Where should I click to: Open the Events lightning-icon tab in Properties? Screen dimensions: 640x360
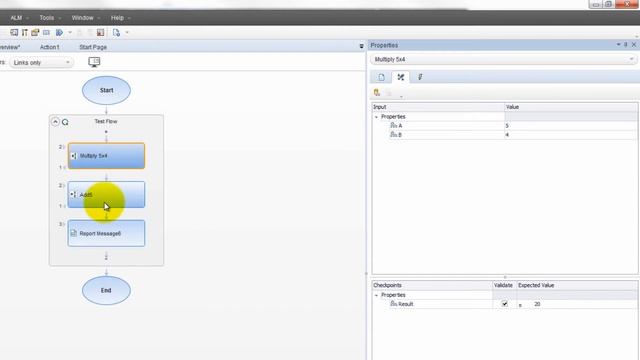pyautogui.click(x=420, y=77)
